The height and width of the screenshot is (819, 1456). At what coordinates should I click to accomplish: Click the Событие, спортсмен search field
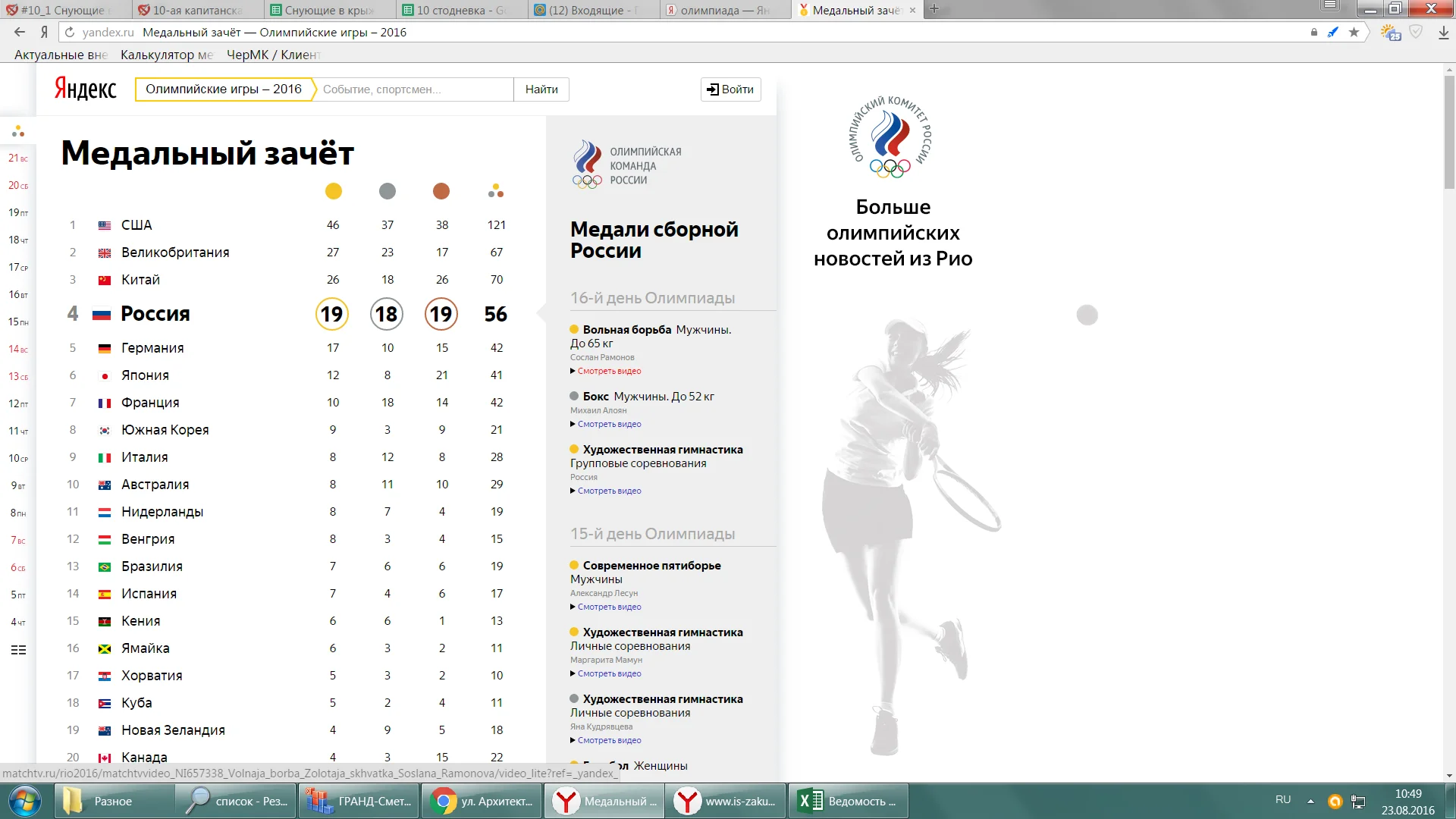click(414, 89)
